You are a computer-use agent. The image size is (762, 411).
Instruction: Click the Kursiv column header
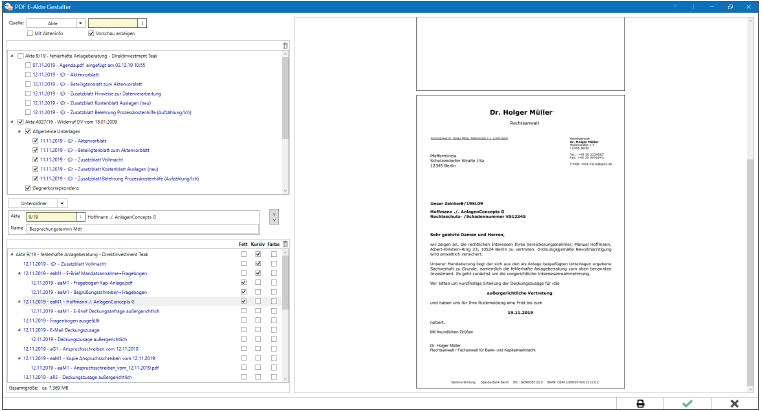[x=258, y=244]
